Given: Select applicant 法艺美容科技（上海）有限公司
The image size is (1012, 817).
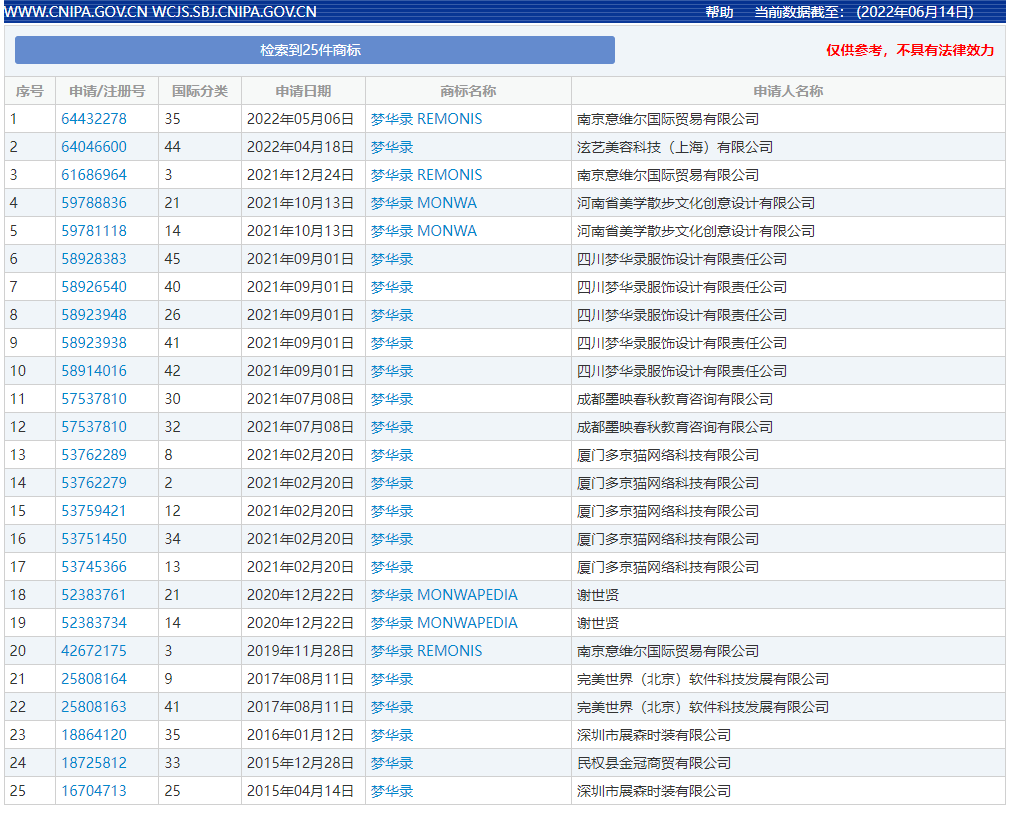Looking at the screenshot, I should pos(674,147).
